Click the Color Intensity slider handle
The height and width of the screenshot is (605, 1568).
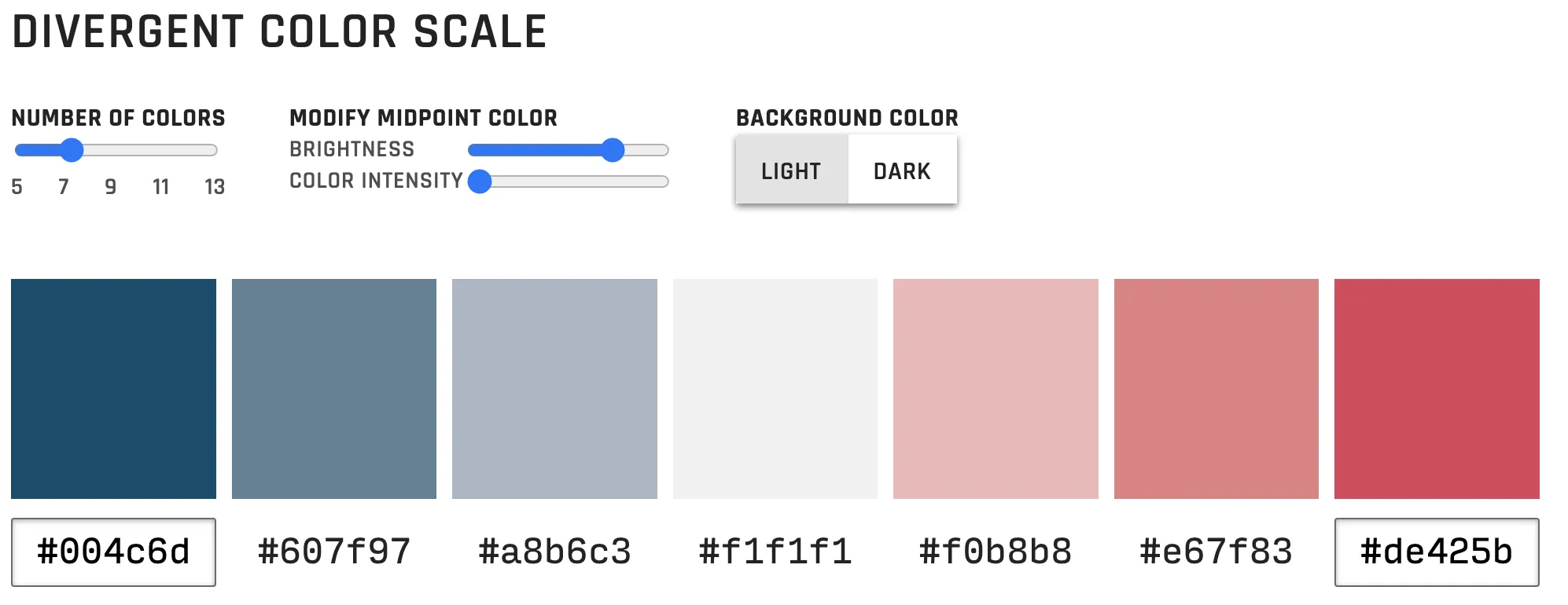click(480, 182)
